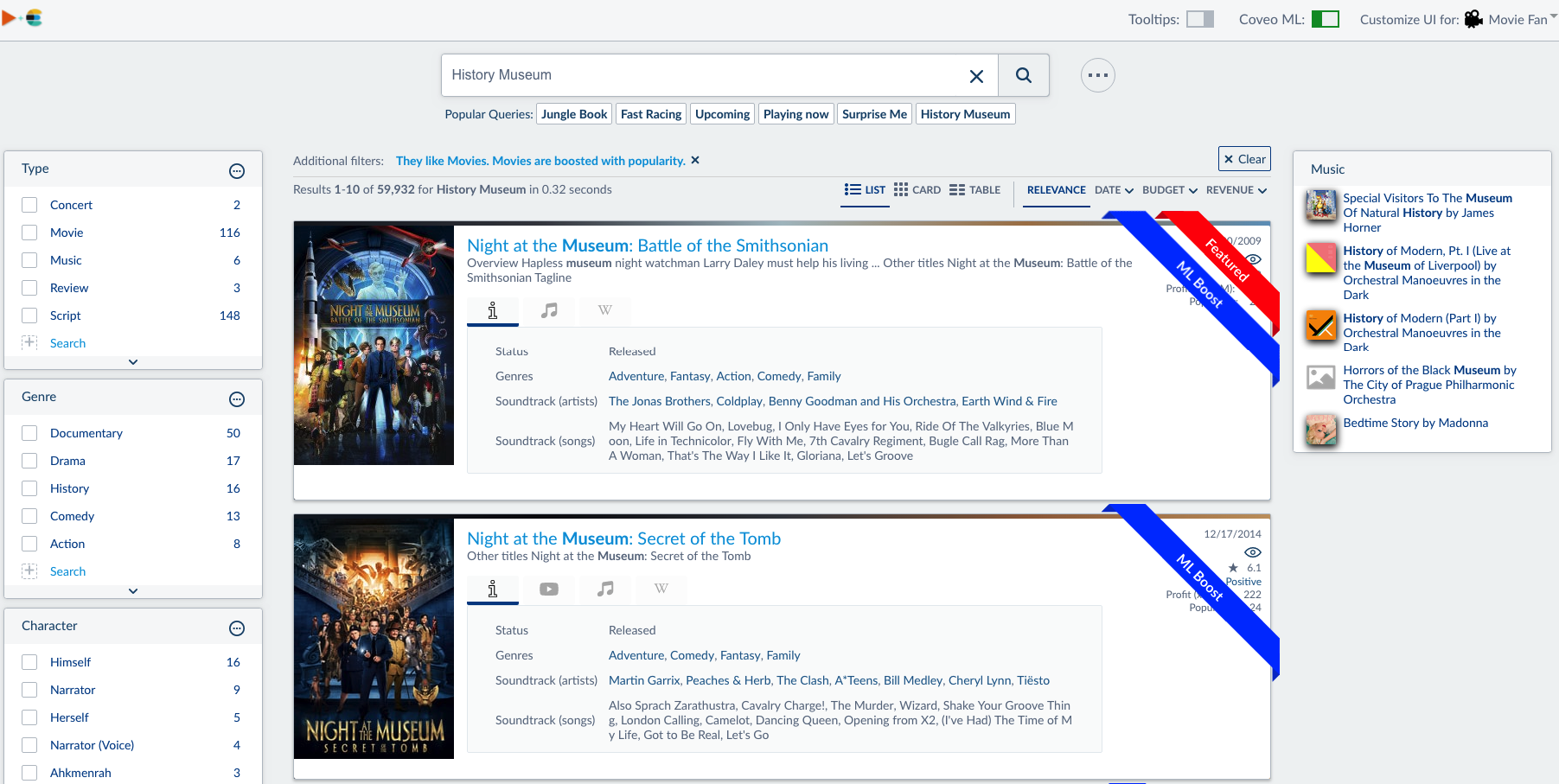Switch to Table layout
The width and height of the screenshot is (1559, 784).
click(x=974, y=190)
